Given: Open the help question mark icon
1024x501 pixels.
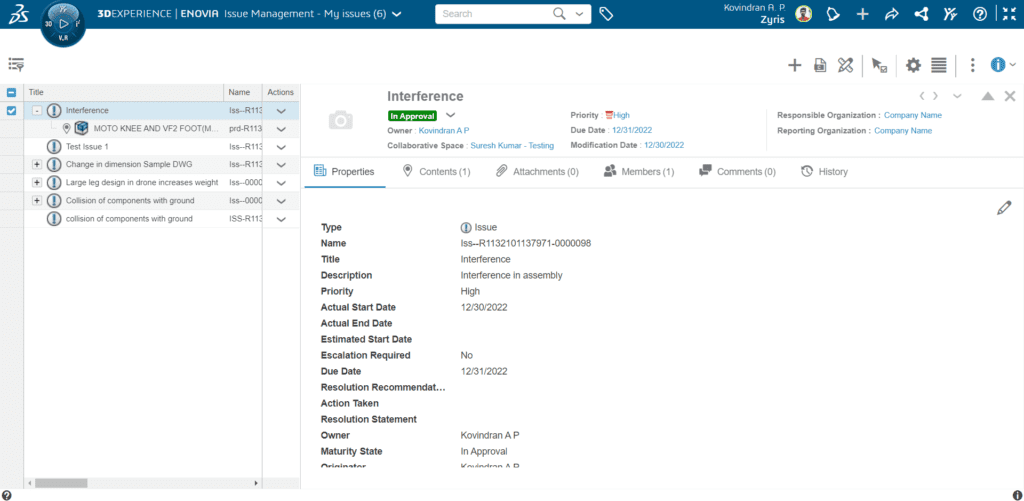Looking at the screenshot, I should tap(980, 14).
